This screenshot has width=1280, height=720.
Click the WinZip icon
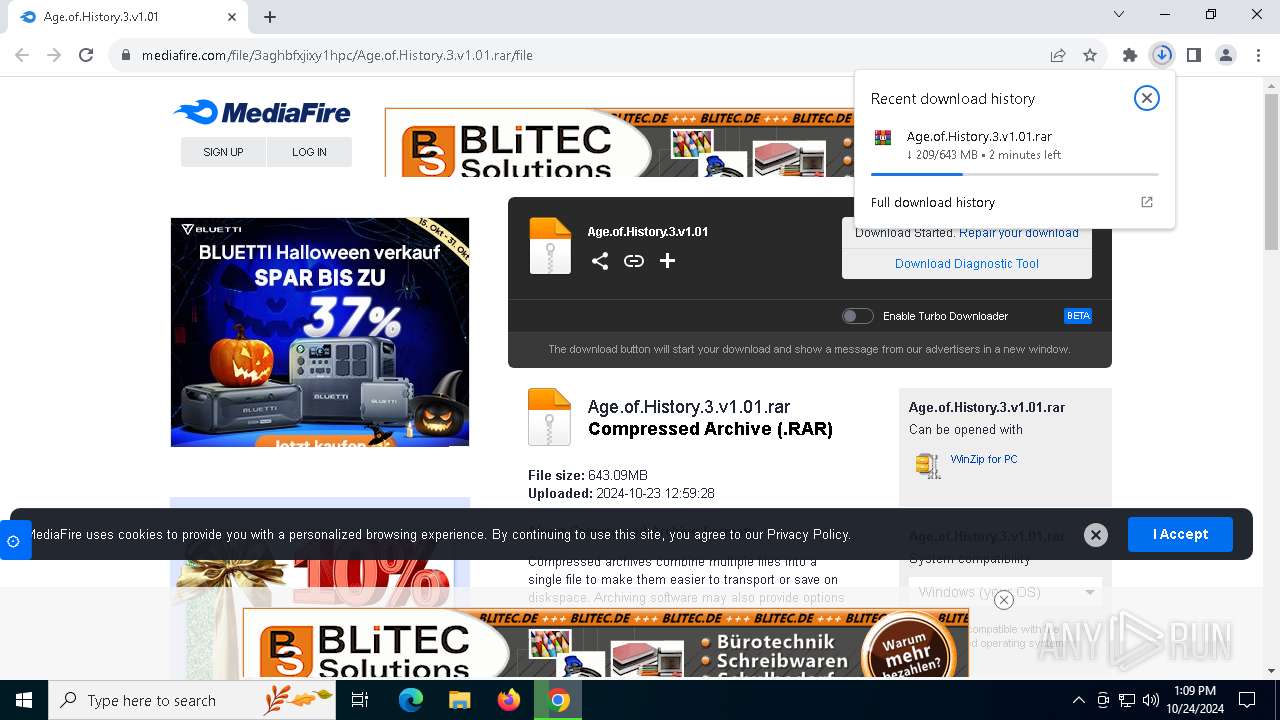point(928,465)
